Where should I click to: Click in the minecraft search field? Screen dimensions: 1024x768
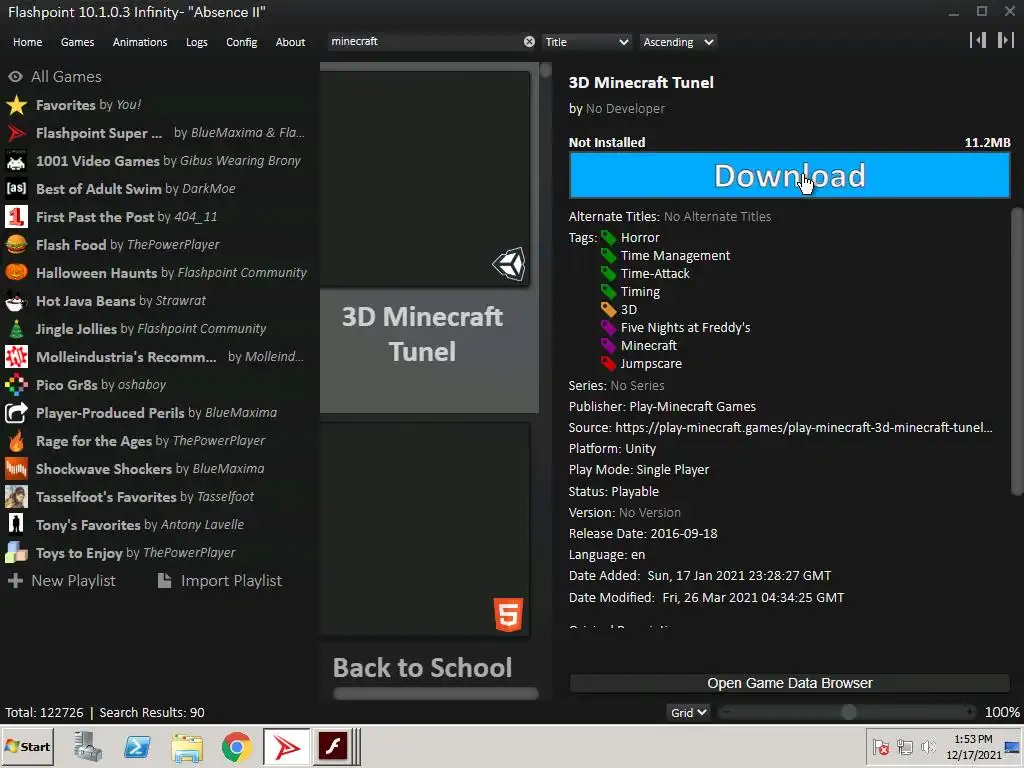(x=424, y=42)
